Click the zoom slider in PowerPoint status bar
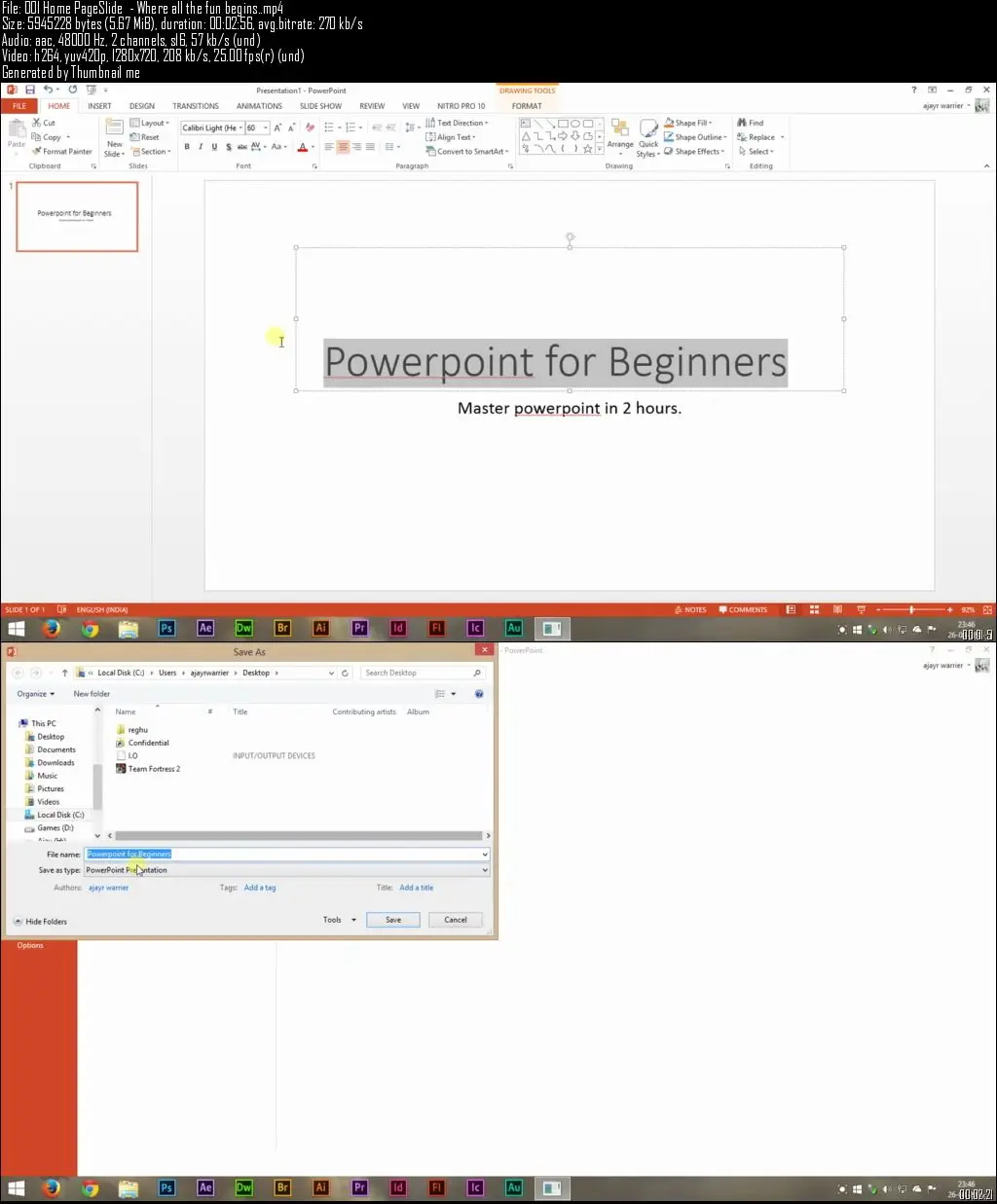Screen dimensions: 997x1204 (x=912, y=609)
